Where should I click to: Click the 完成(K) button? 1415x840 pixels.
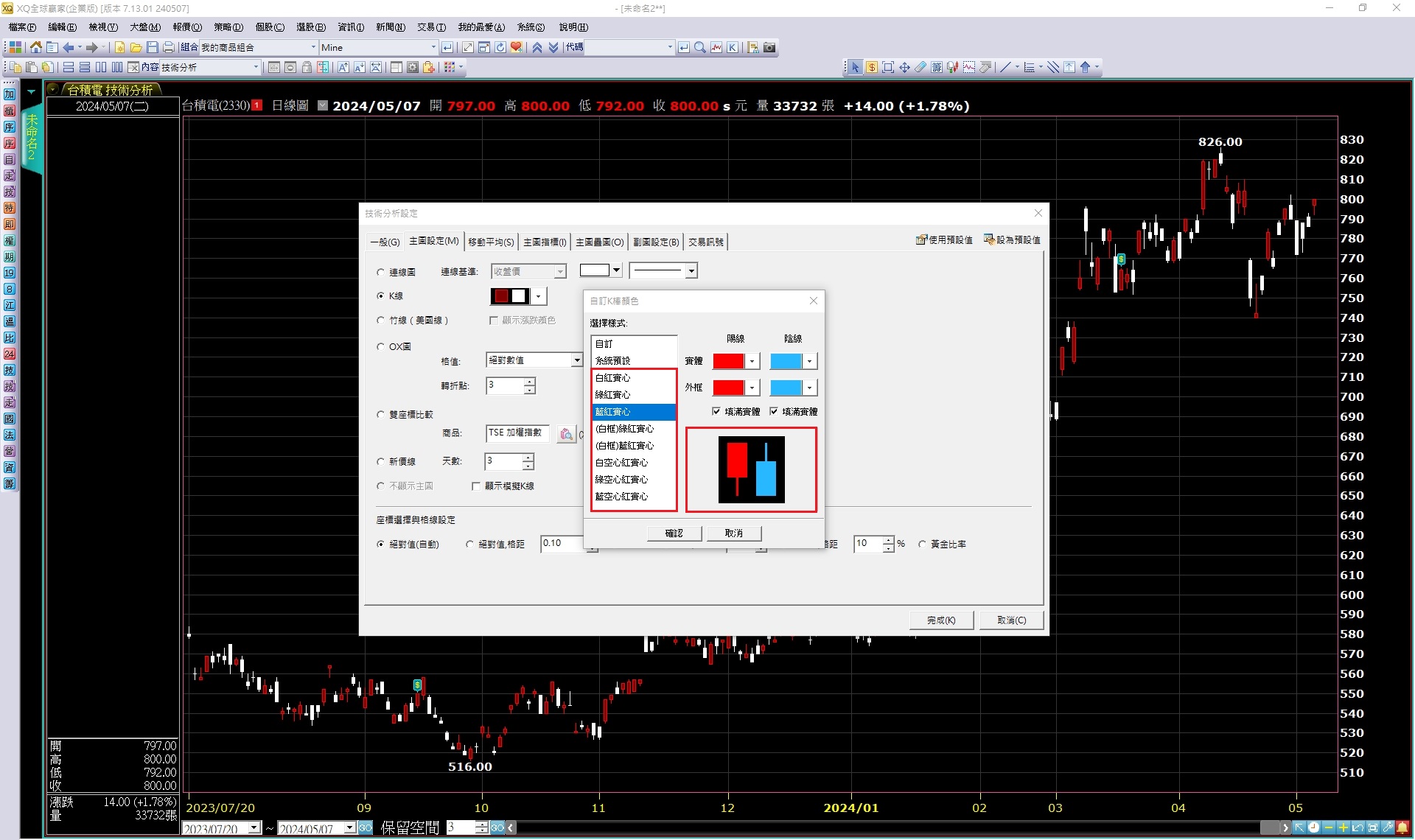940,620
